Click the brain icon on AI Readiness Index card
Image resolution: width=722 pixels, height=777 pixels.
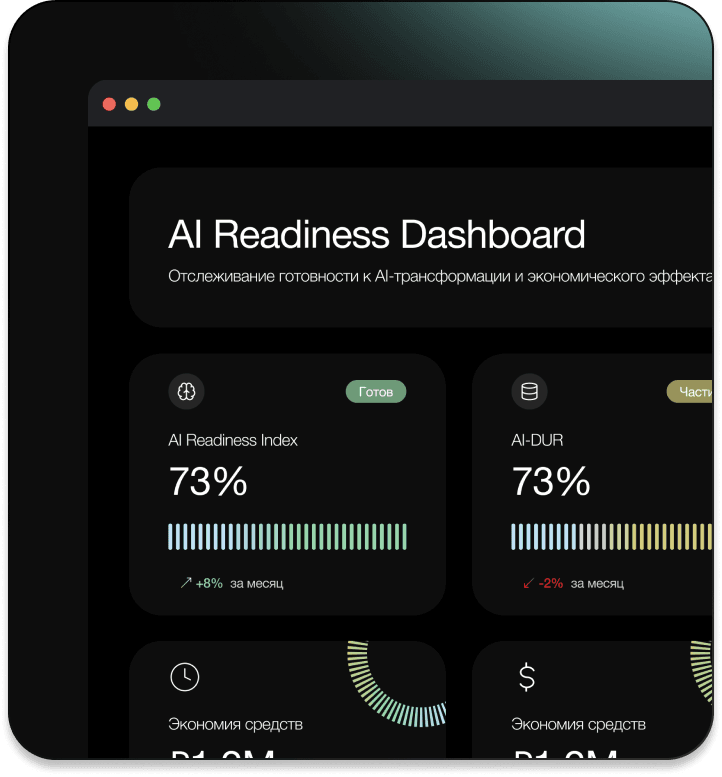click(x=186, y=391)
